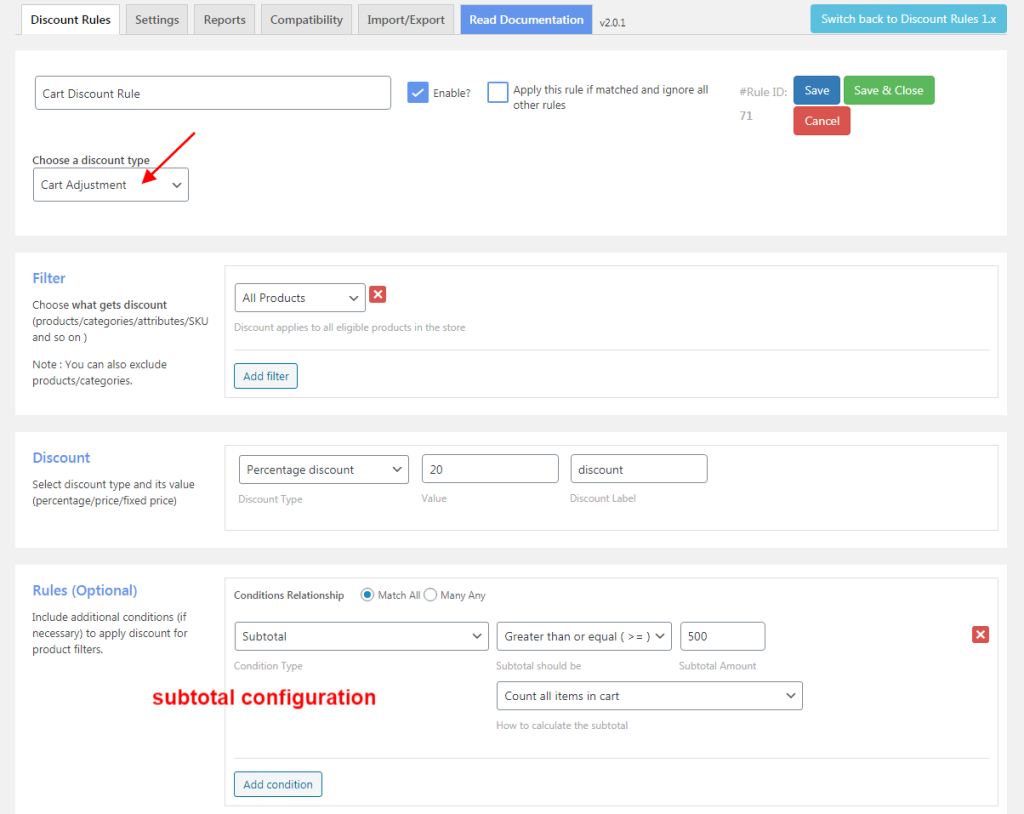The height and width of the screenshot is (814, 1024).
Task: Open the Import/Export tab
Action: click(406, 20)
